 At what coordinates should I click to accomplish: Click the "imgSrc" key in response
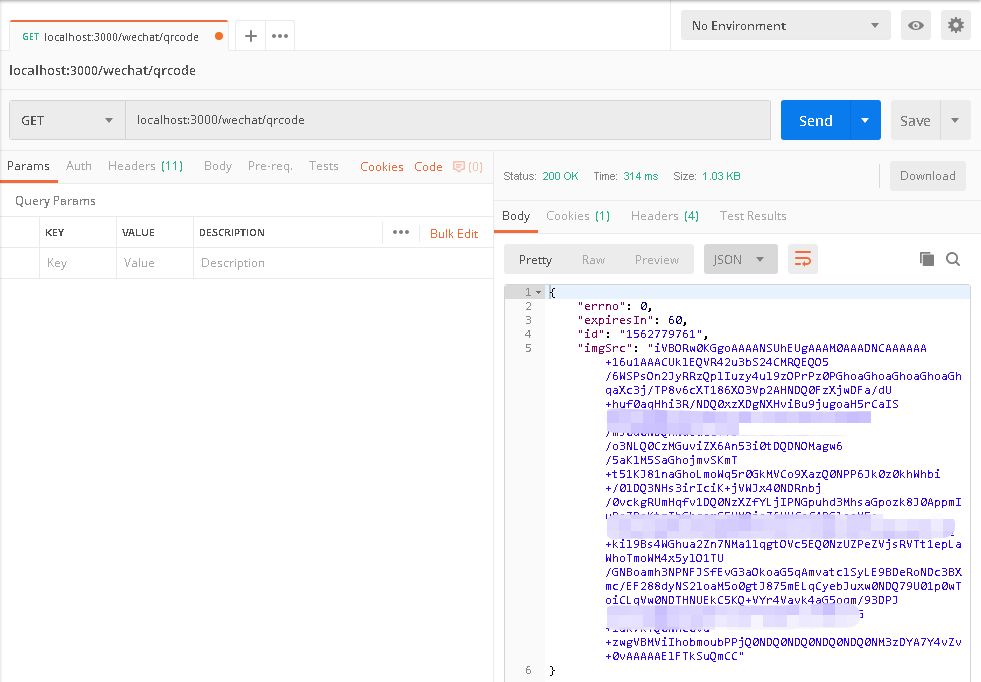(x=605, y=348)
